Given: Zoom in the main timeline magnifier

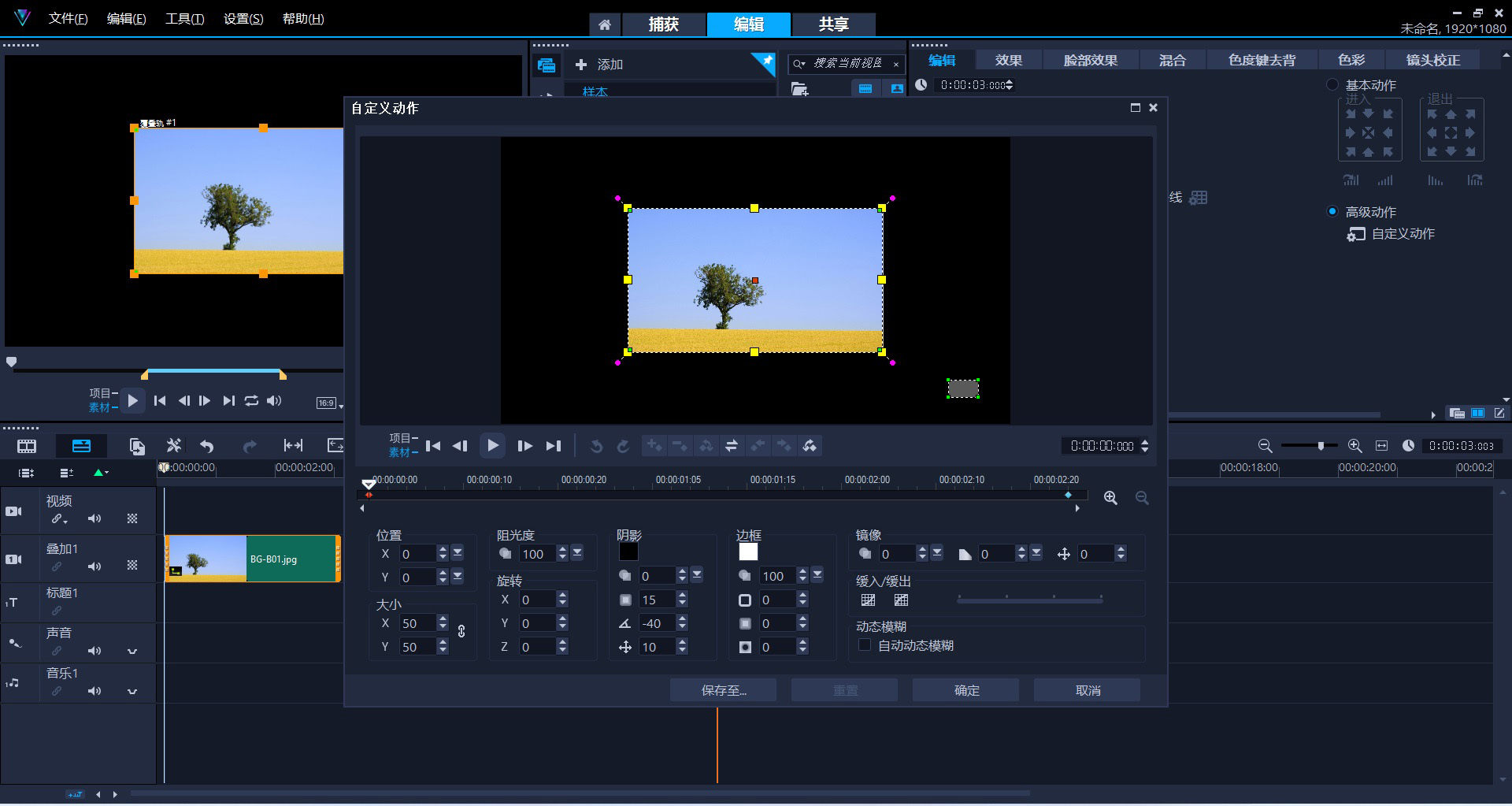Looking at the screenshot, I should (1354, 446).
